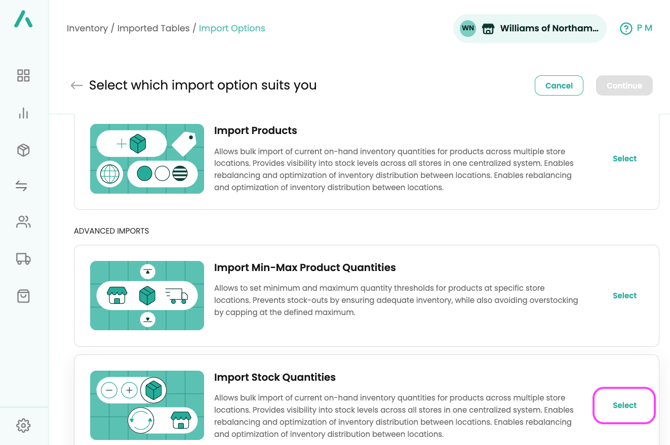Go to Inventory breadcrumb

87,29
